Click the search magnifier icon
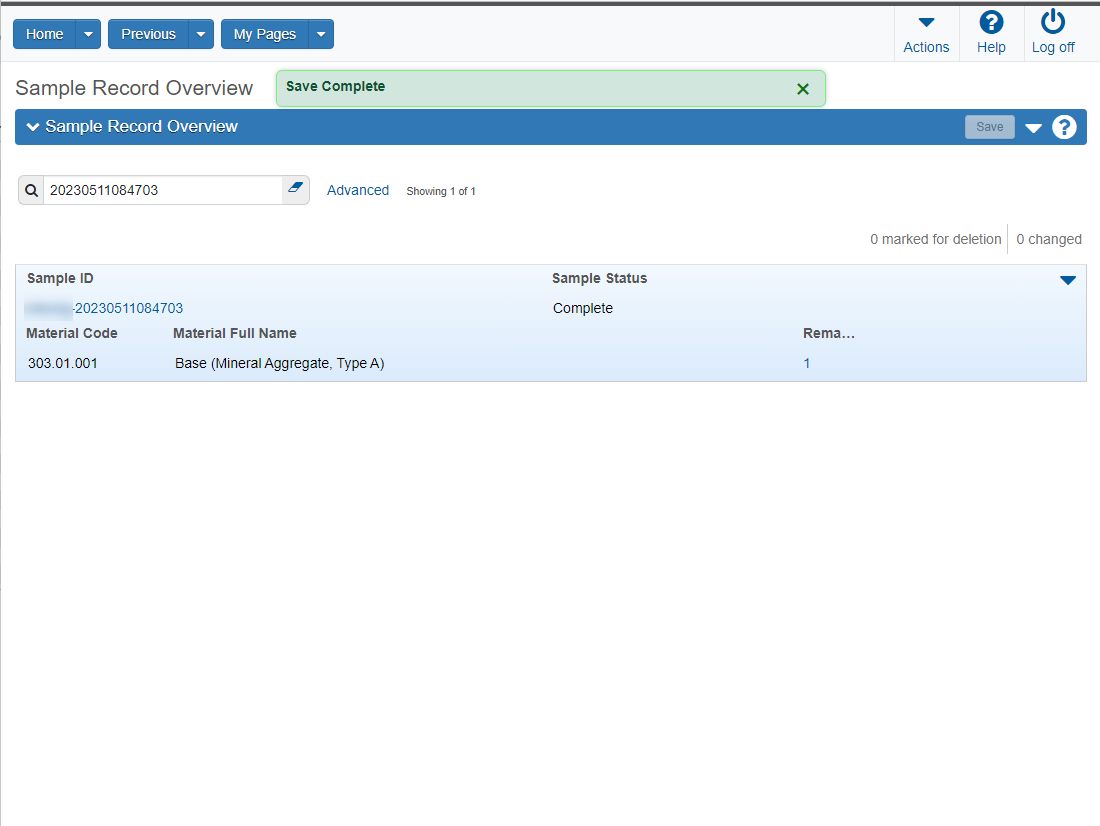1100x826 pixels. point(32,190)
